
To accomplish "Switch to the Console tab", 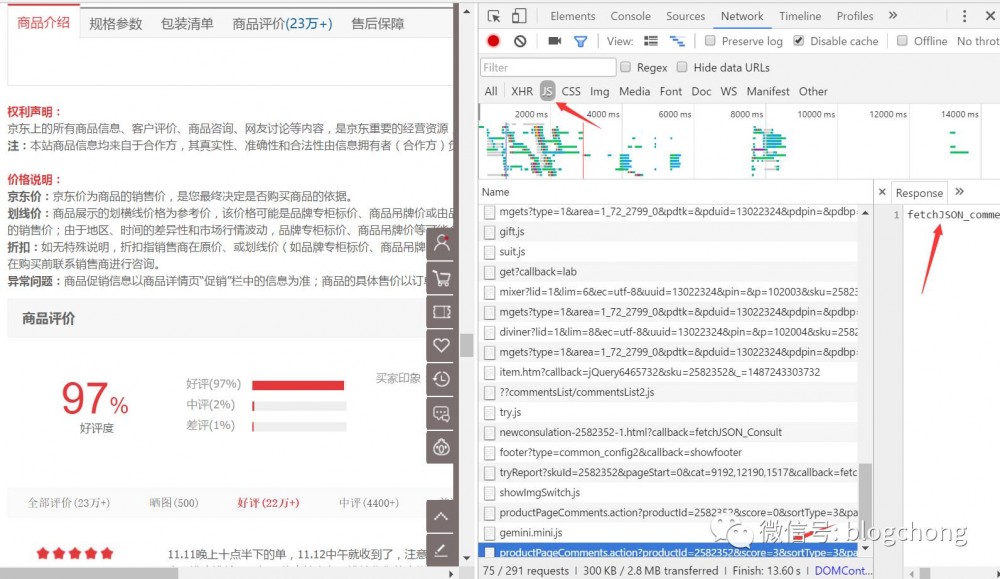I will [x=630, y=15].
